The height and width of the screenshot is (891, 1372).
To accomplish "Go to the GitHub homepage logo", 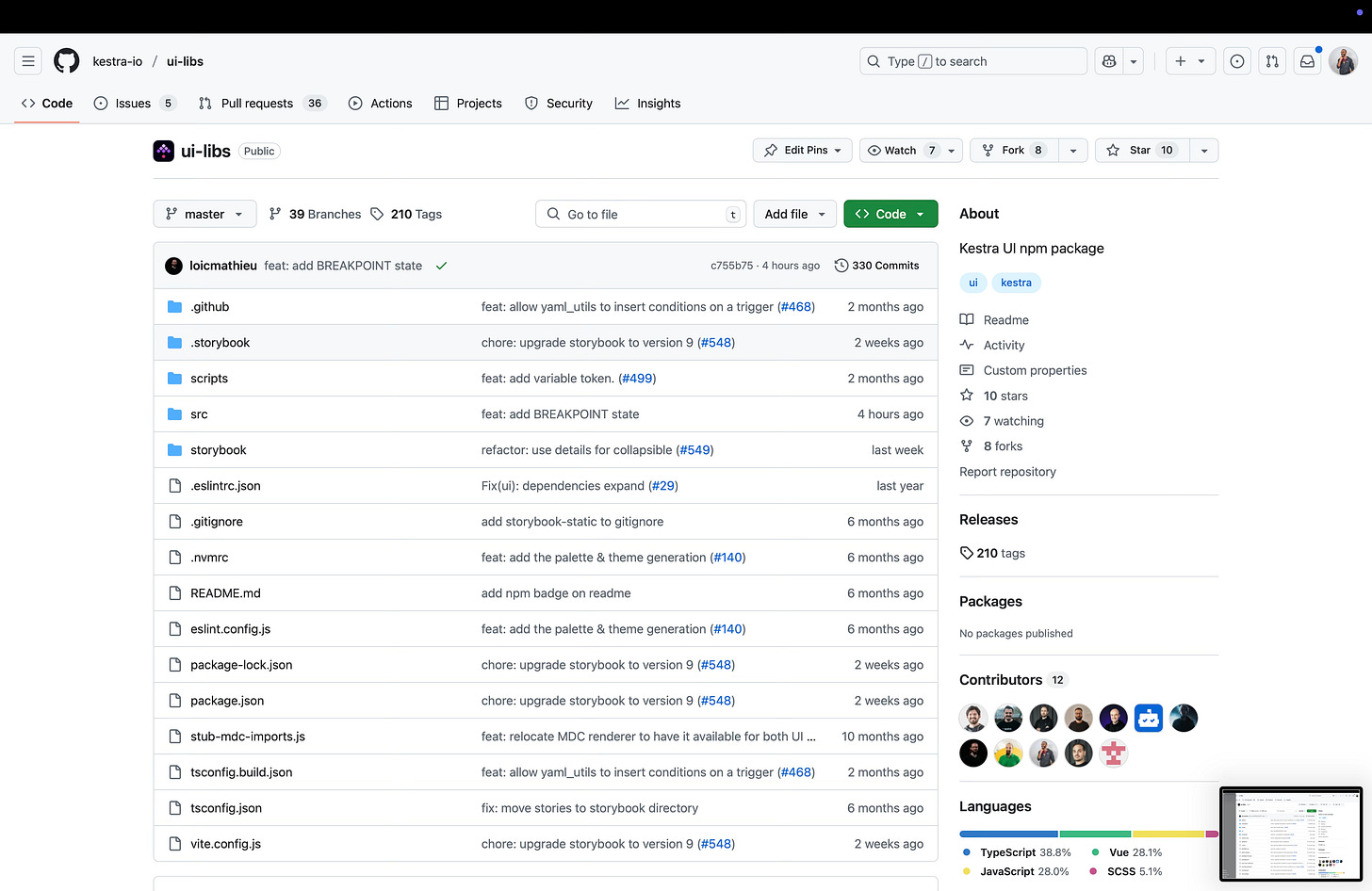I will point(67,61).
